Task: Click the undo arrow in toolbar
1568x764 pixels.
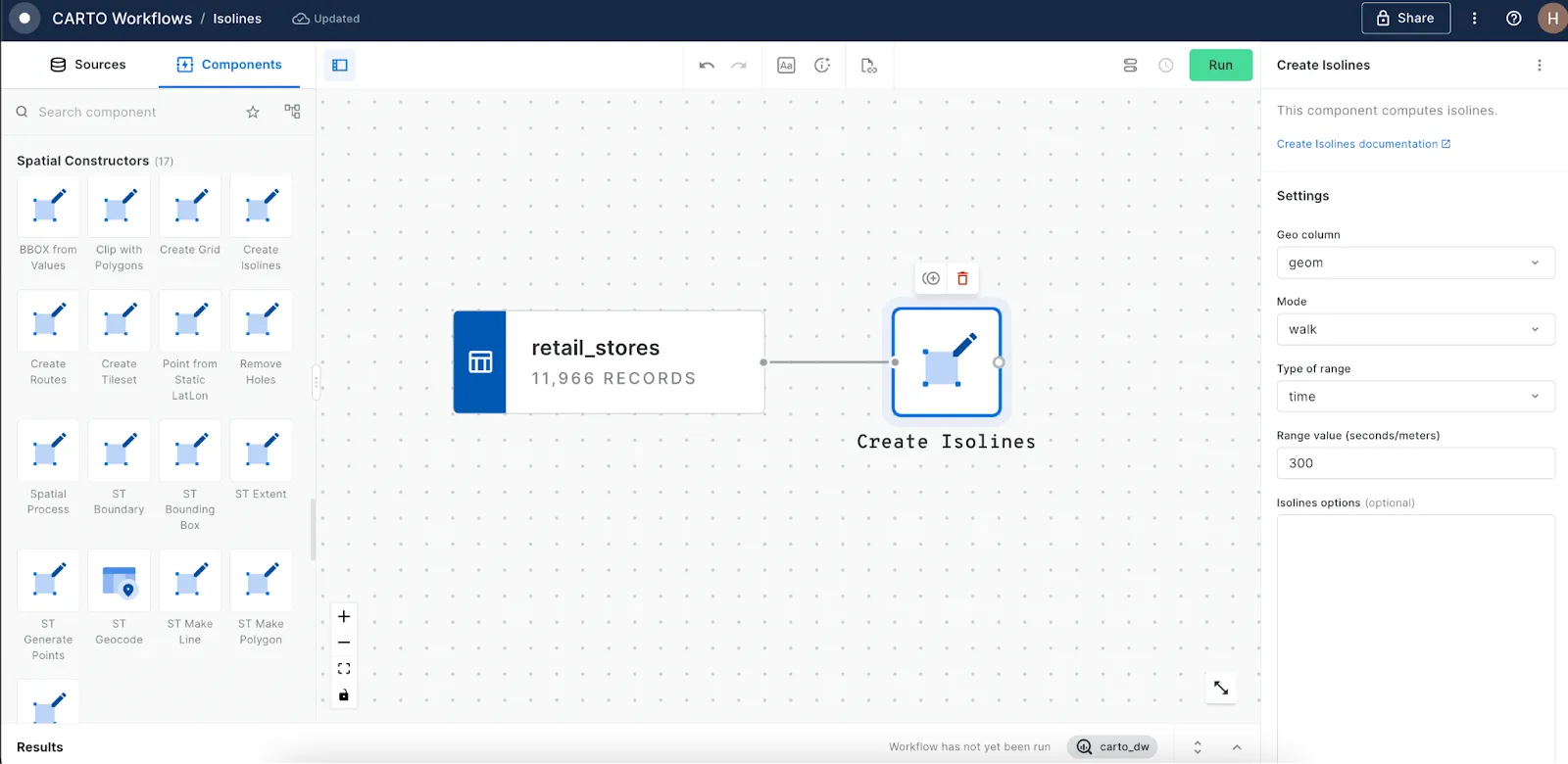Action: coord(707,66)
